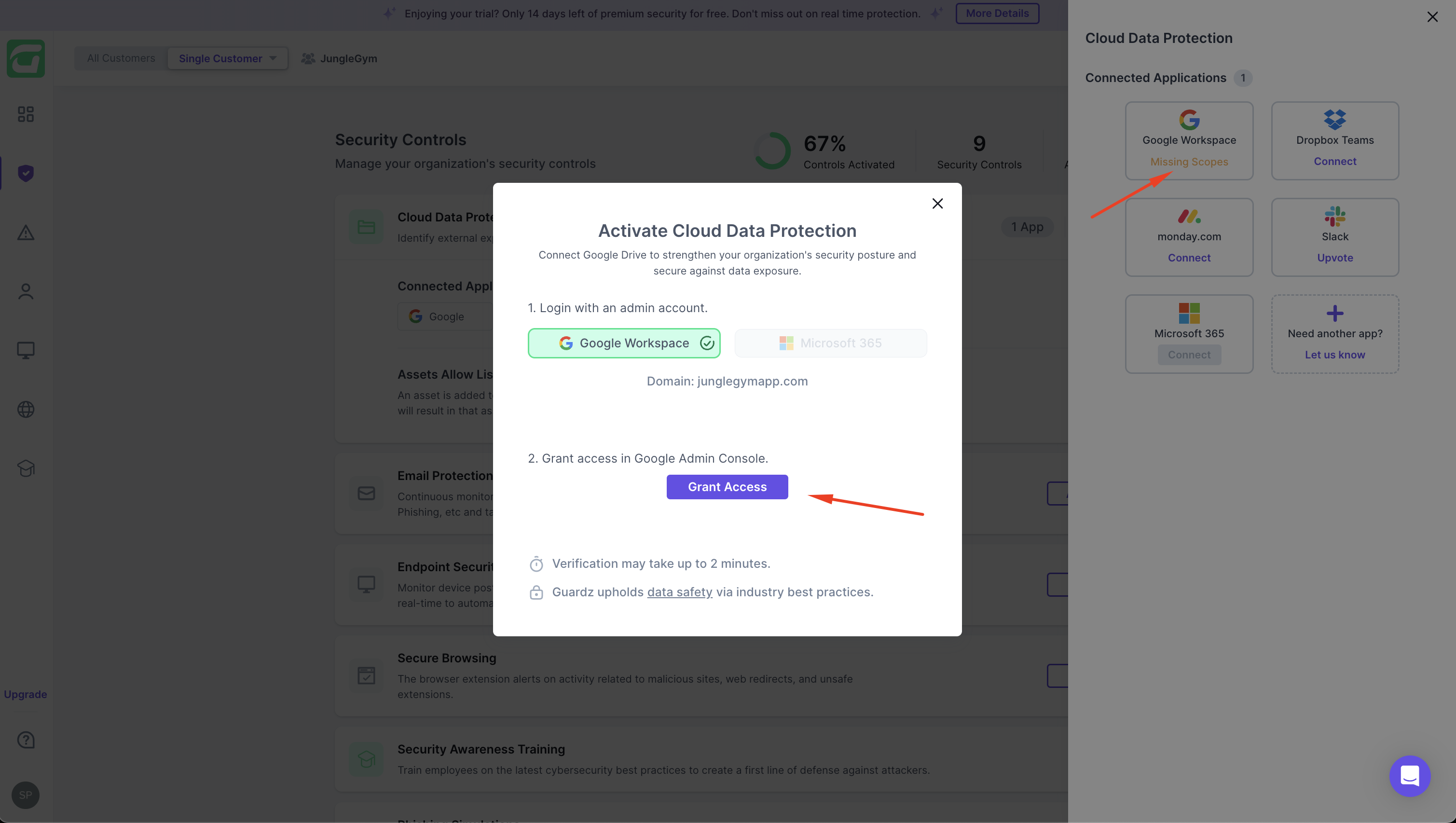Click the Grant Access button

[x=727, y=487]
